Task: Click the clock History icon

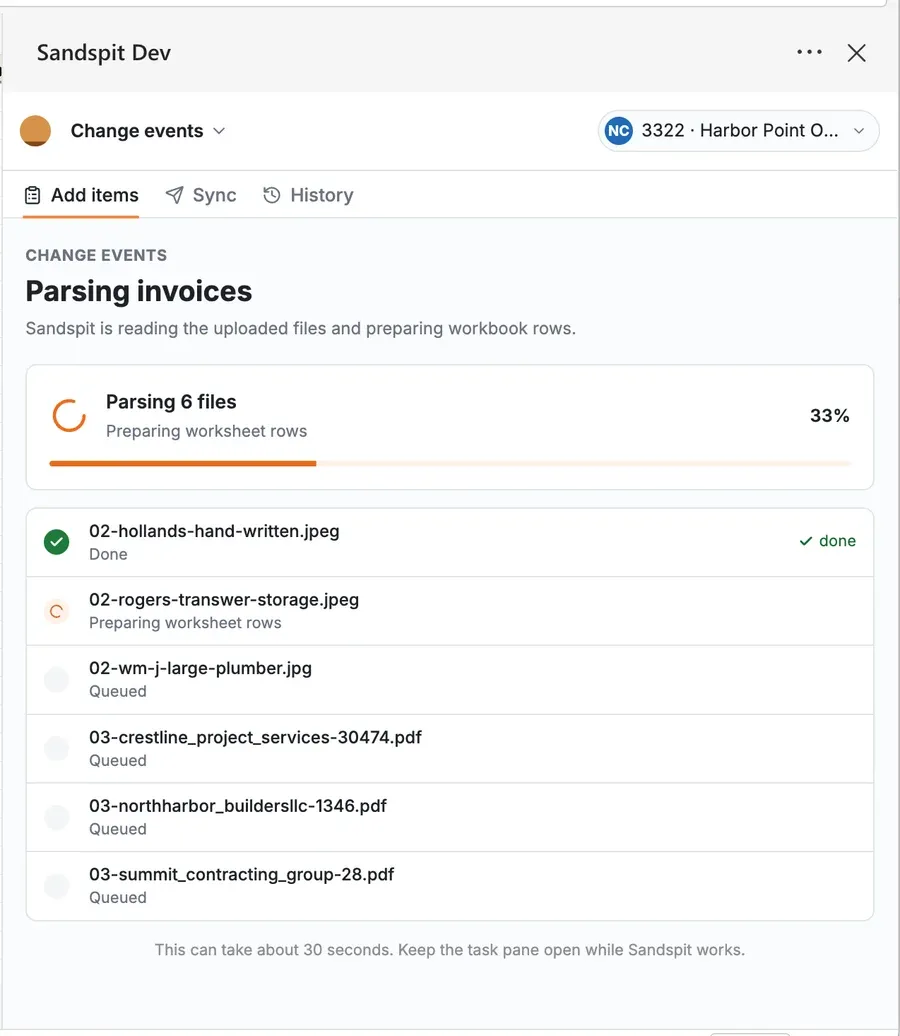Action: coord(272,195)
